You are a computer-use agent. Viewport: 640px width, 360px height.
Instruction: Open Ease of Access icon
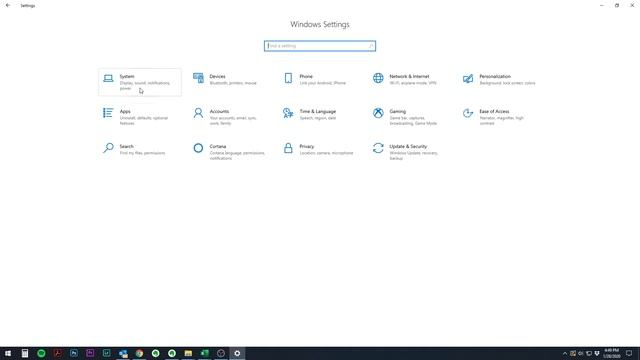(x=468, y=113)
